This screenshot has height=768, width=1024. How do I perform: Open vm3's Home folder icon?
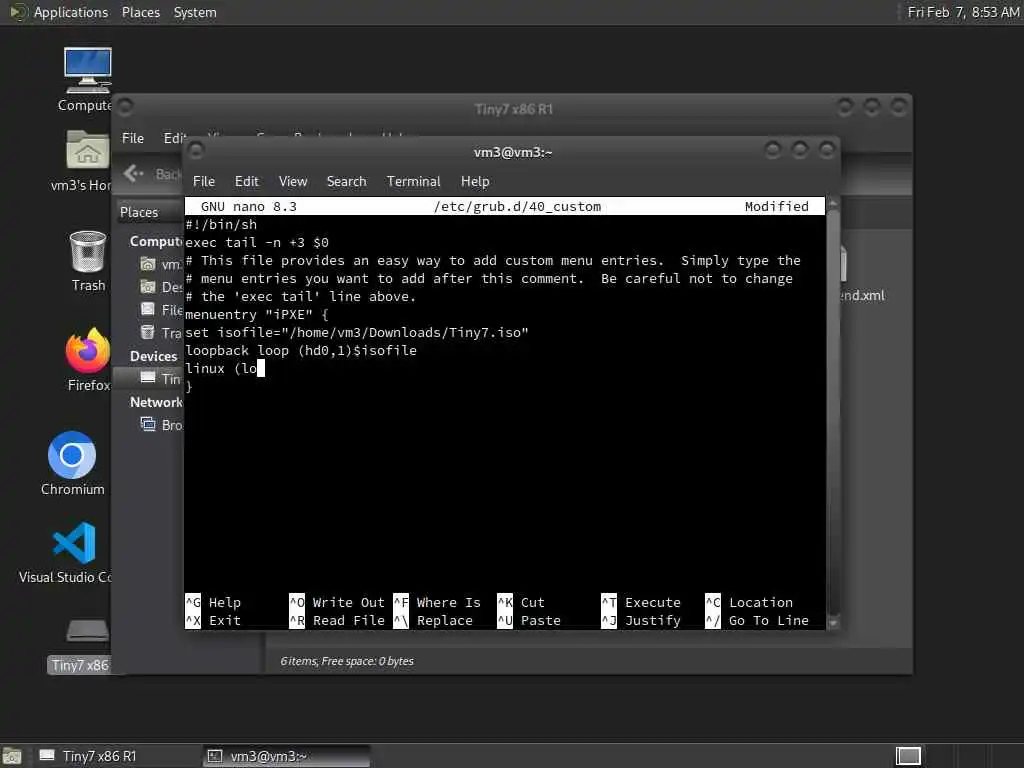(88, 150)
